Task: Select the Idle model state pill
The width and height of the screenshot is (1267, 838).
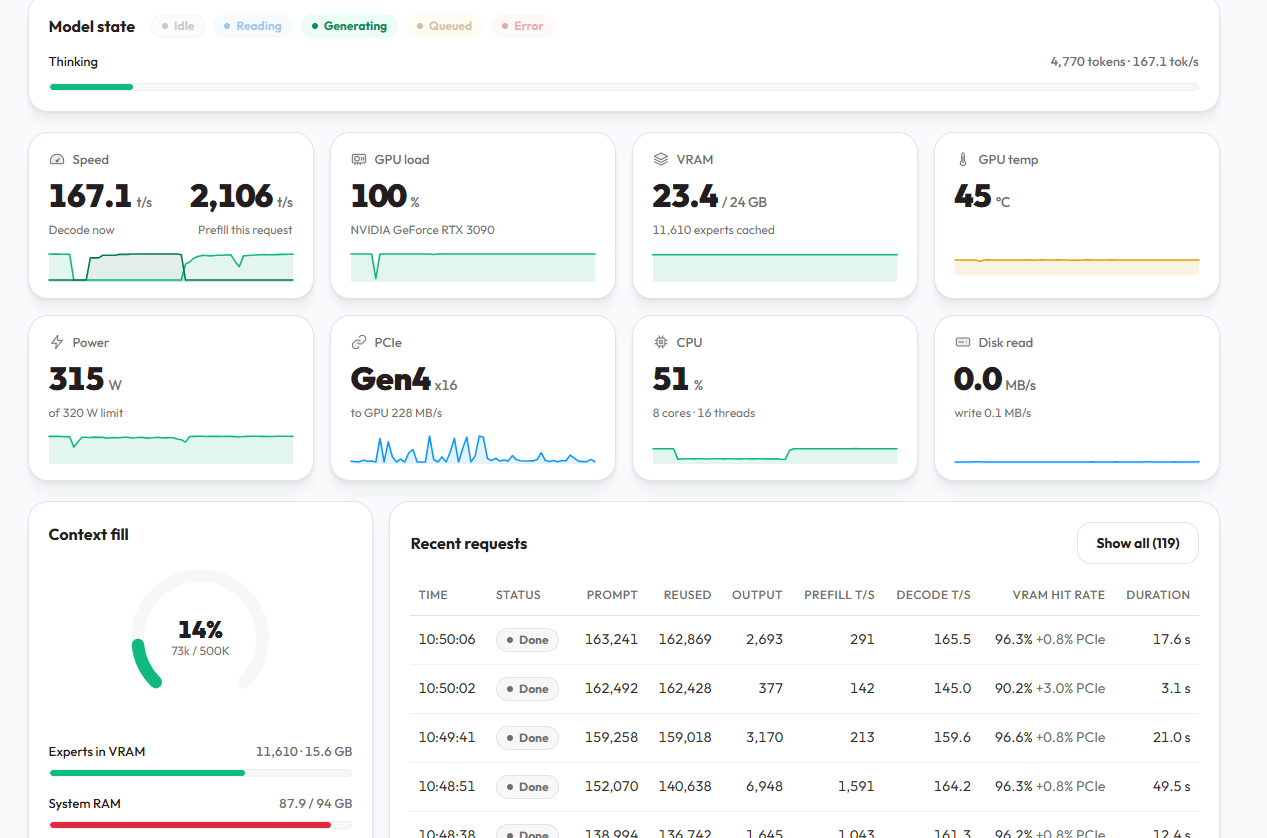Action: pos(177,26)
